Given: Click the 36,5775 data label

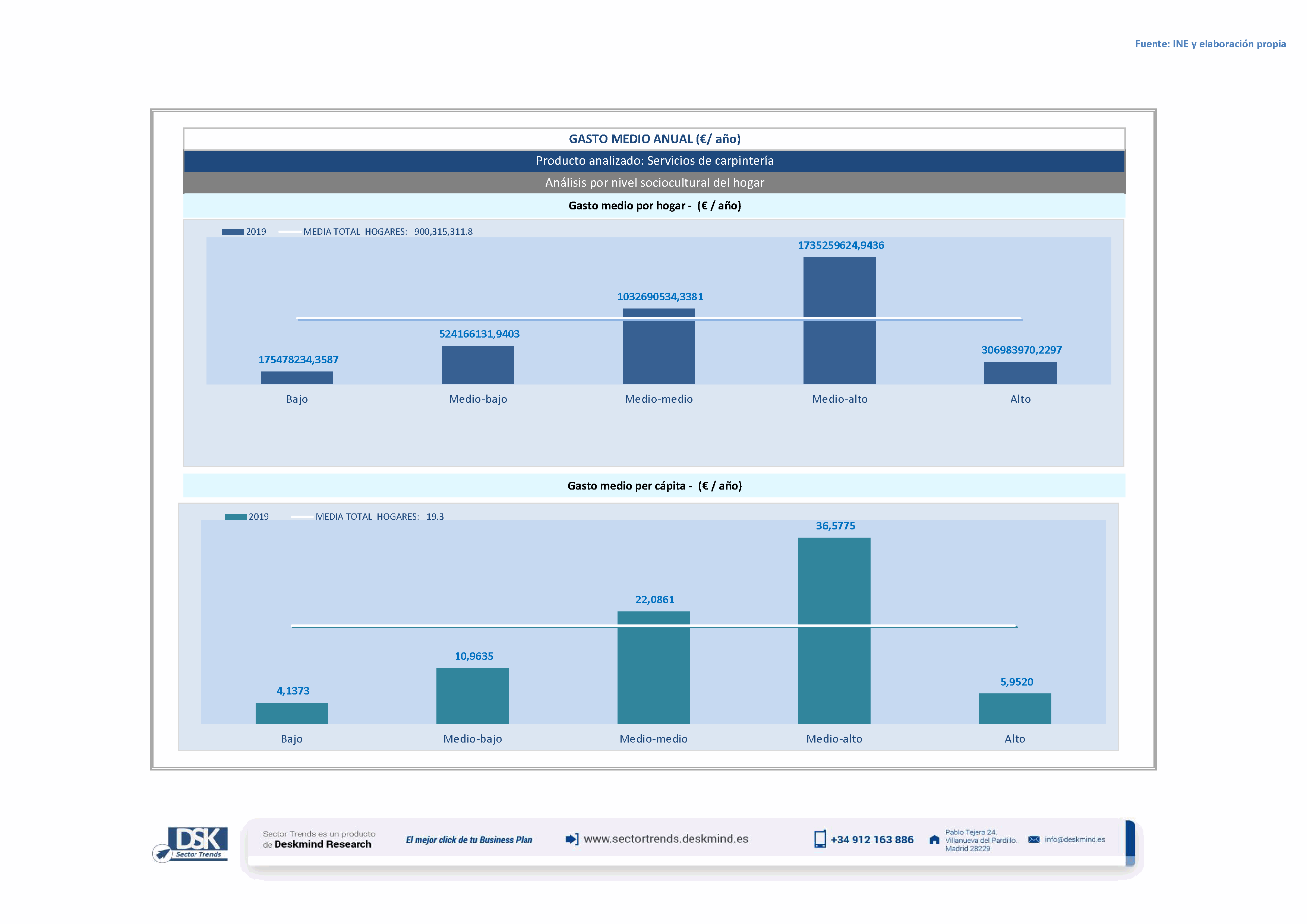Looking at the screenshot, I should point(835,526).
